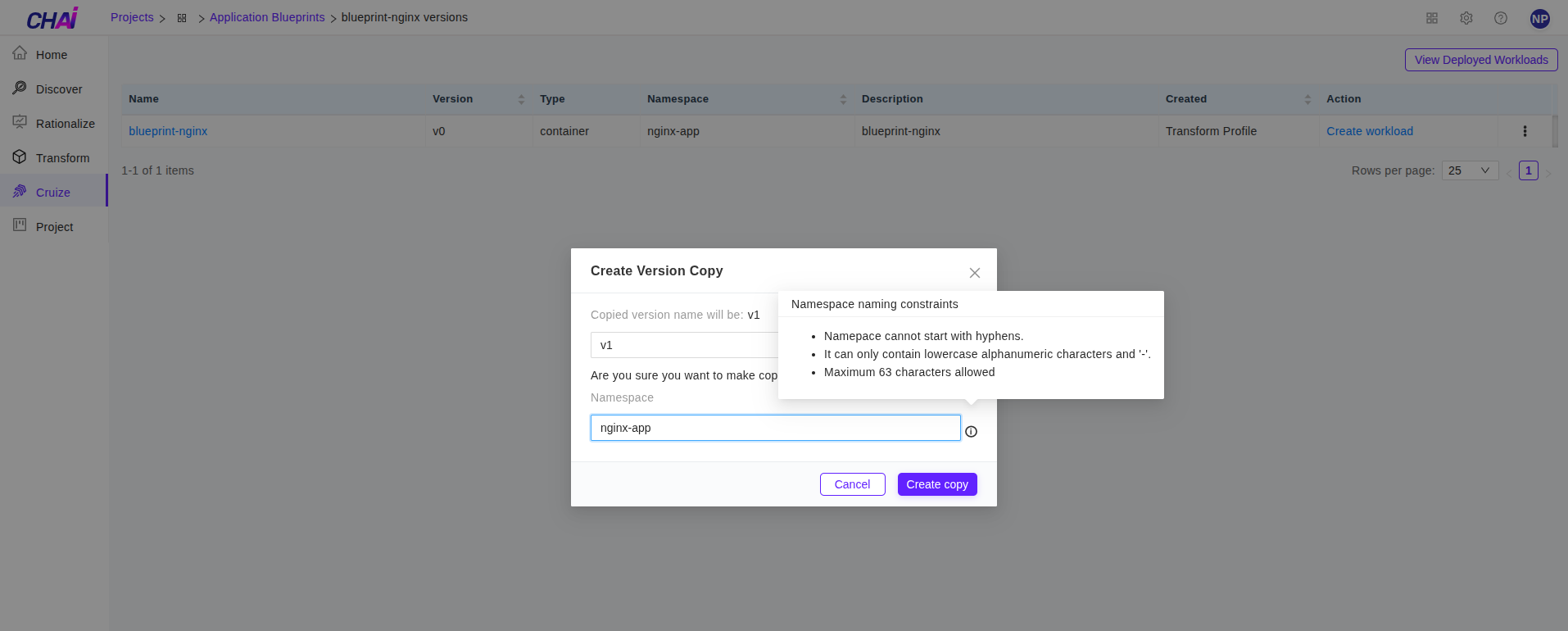Open the settings gear icon
Viewport: 1568px width, 631px height.
coord(1466,18)
